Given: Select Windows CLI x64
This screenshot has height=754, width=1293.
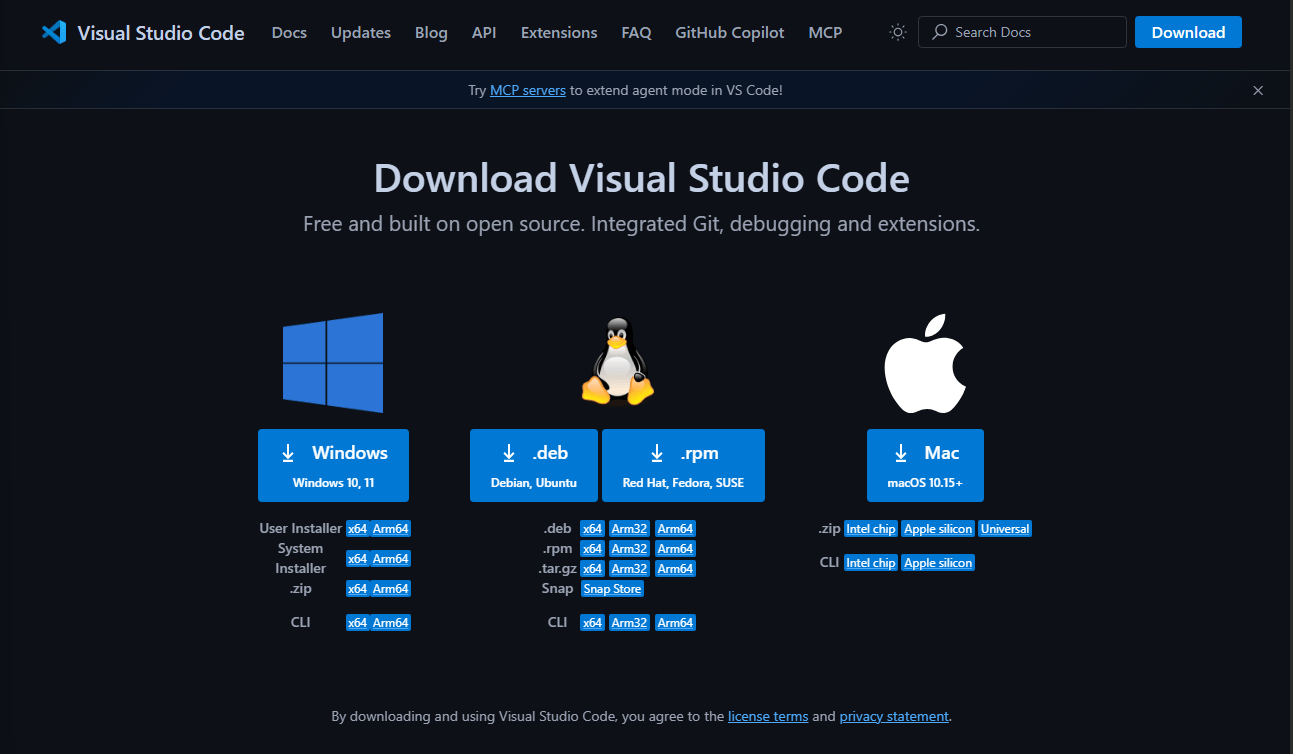Looking at the screenshot, I should click(x=358, y=623).
